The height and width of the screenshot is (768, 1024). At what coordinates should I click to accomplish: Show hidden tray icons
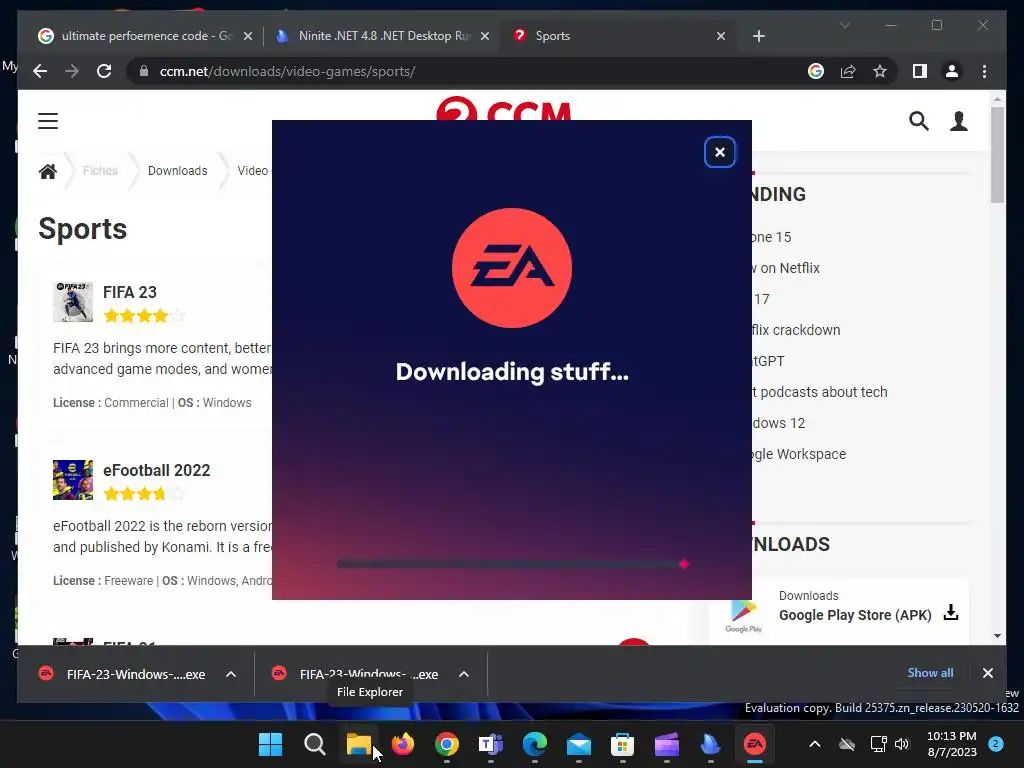[x=814, y=744]
